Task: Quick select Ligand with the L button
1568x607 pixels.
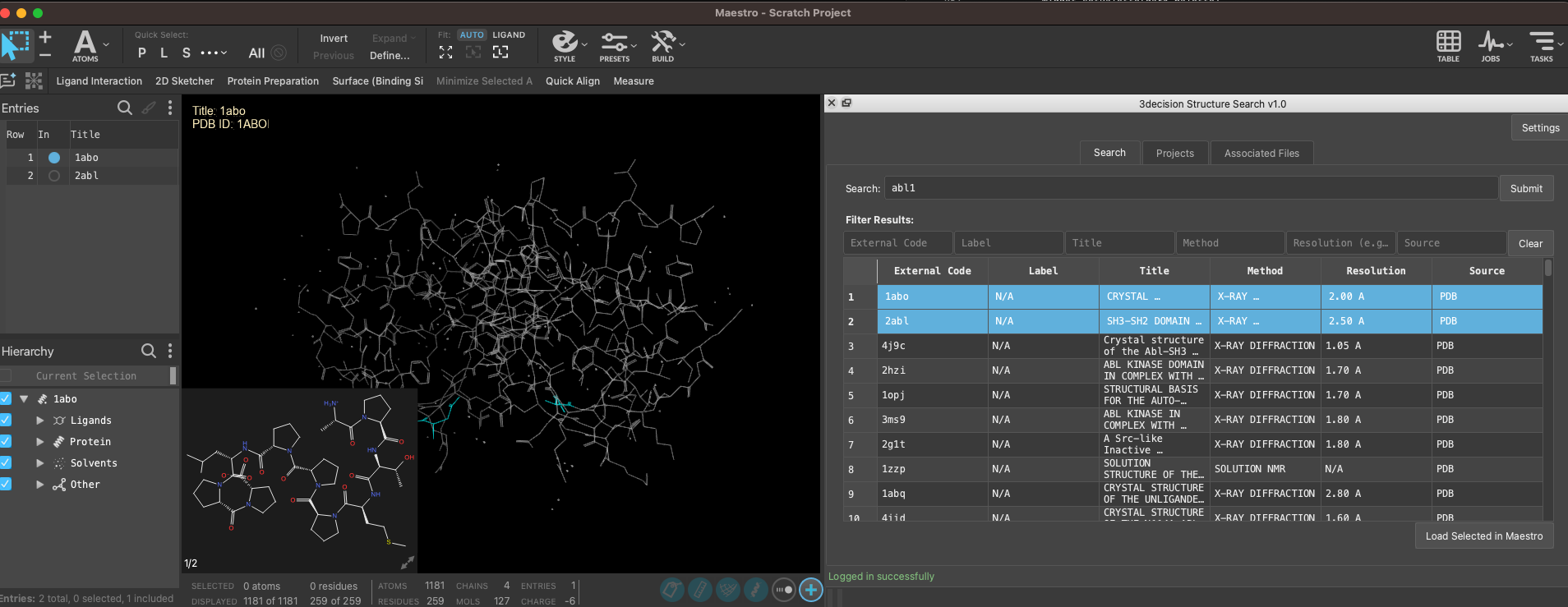Action: click(164, 53)
